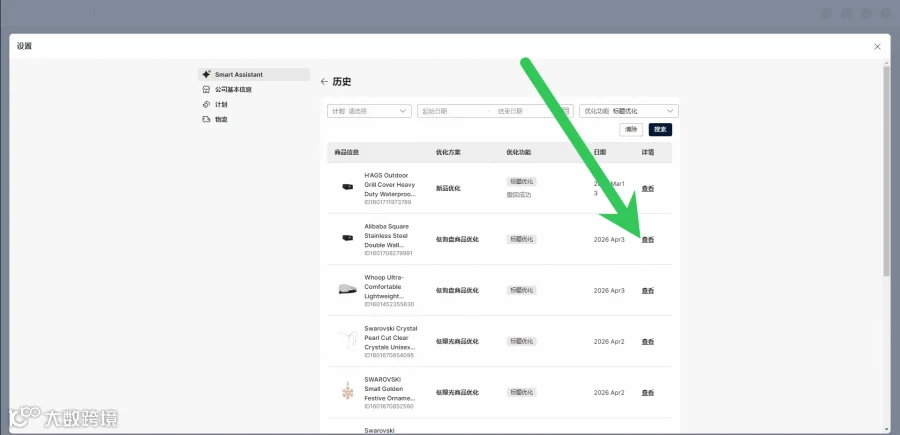Click the 起始日期 start date field
This screenshot has width=900, height=435.
(x=453, y=111)
